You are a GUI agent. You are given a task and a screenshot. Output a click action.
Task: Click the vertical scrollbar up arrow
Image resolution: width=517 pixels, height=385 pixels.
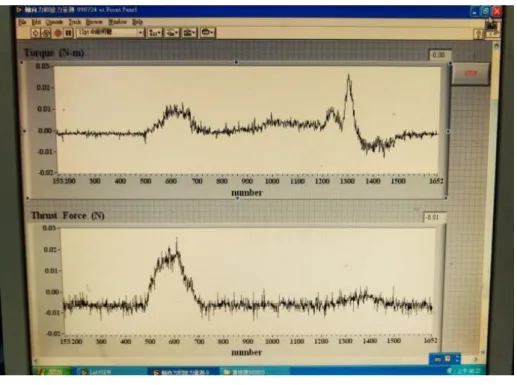pos(496,45)
